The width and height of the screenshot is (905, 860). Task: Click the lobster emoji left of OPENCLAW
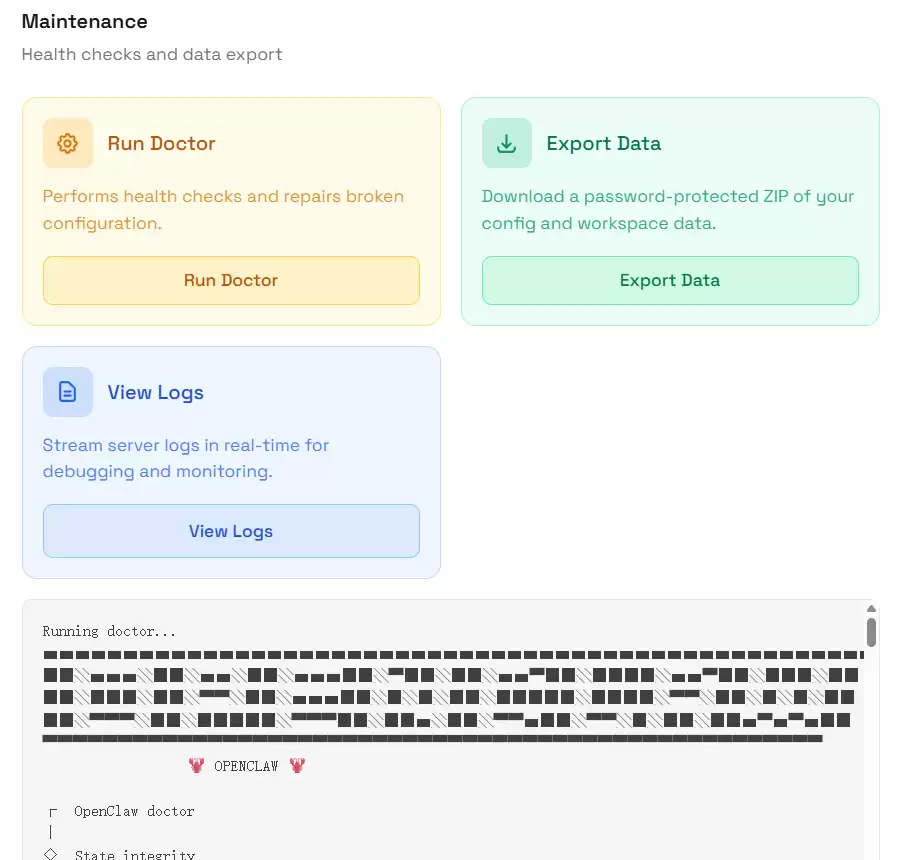pyautogui.click(x=197, y=766)
